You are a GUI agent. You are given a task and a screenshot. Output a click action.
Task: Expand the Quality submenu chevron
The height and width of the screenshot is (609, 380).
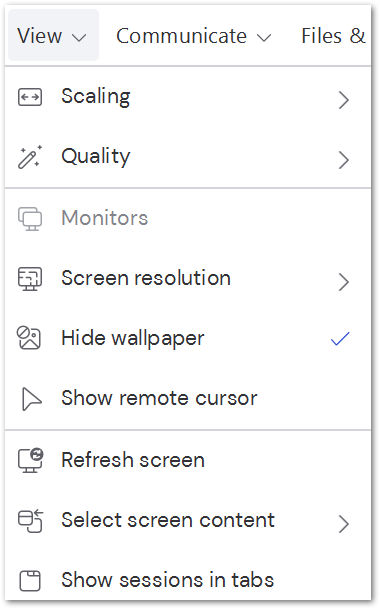pyautogui.click(x=343, y=160)
